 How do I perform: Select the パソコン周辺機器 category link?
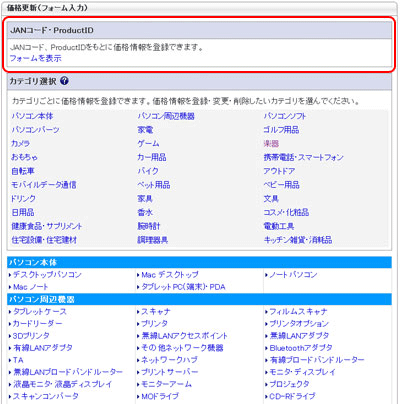point(166,116)
